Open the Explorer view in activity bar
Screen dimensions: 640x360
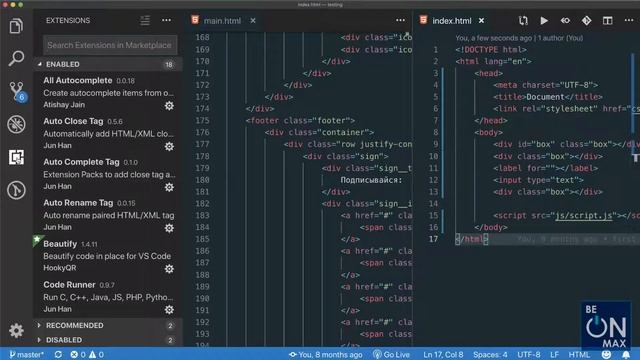[16, 27]
